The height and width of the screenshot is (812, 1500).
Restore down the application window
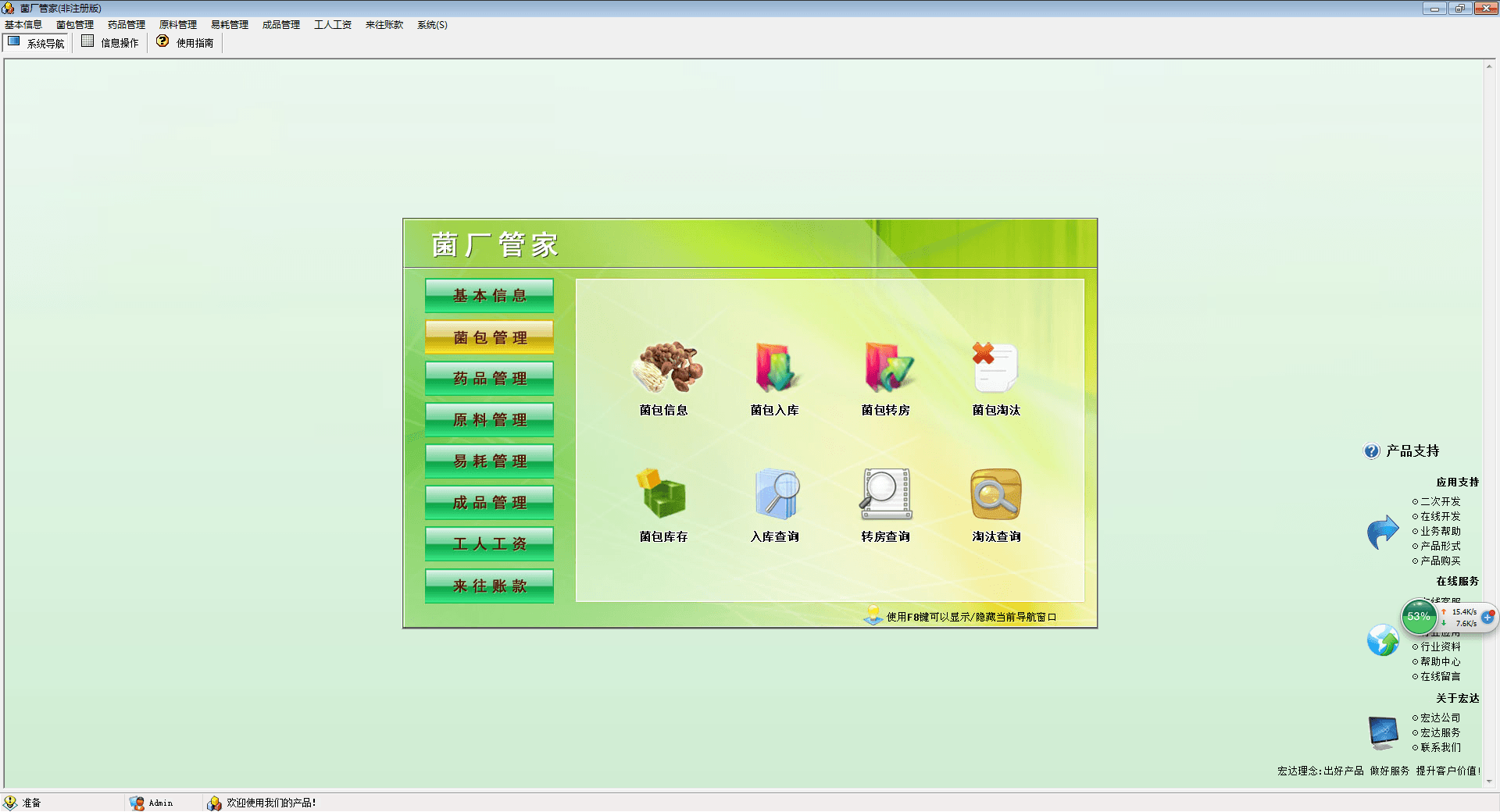tap(1459, 9)
